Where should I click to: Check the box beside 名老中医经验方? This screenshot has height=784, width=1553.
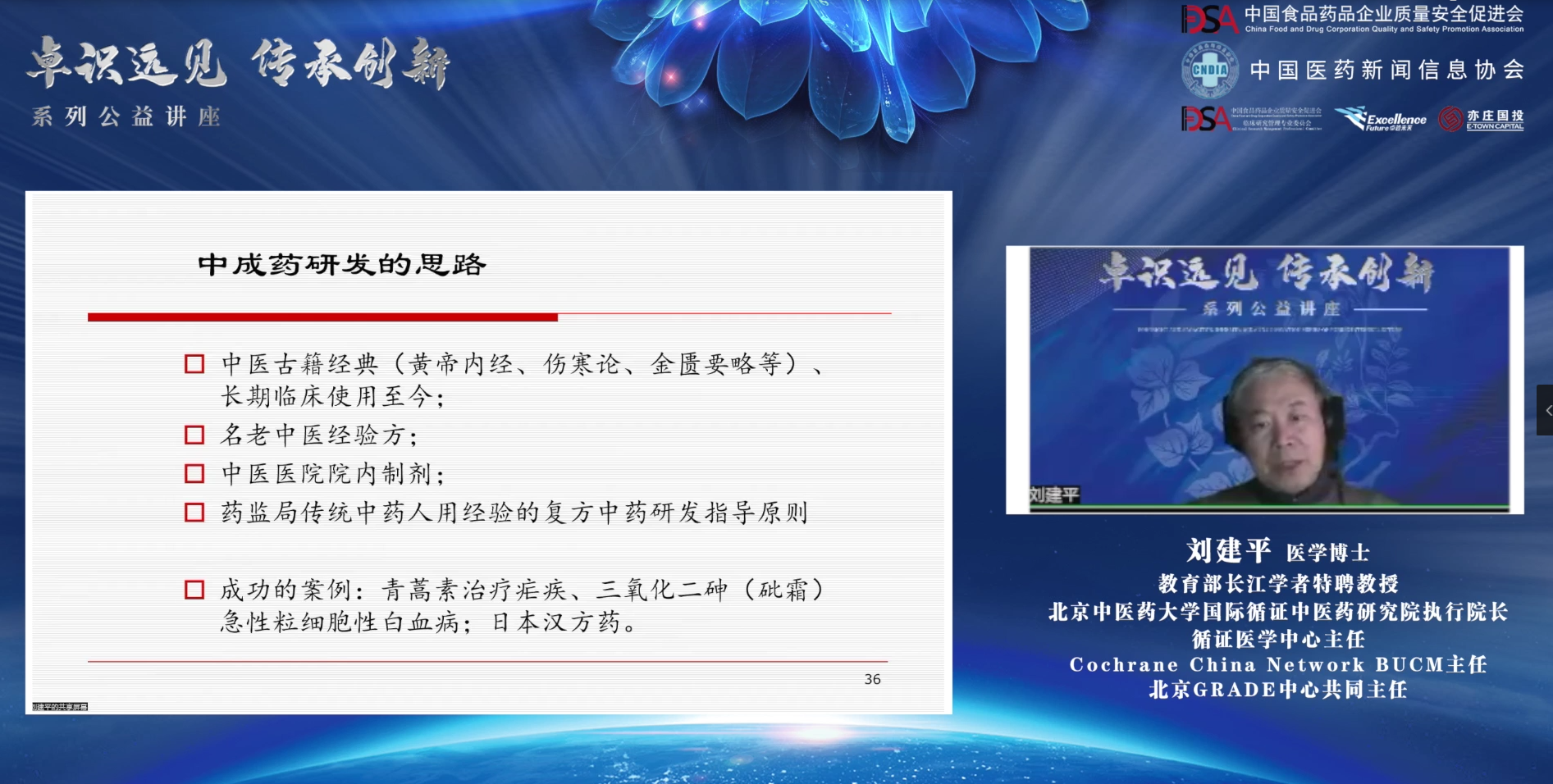click(194, 435)
